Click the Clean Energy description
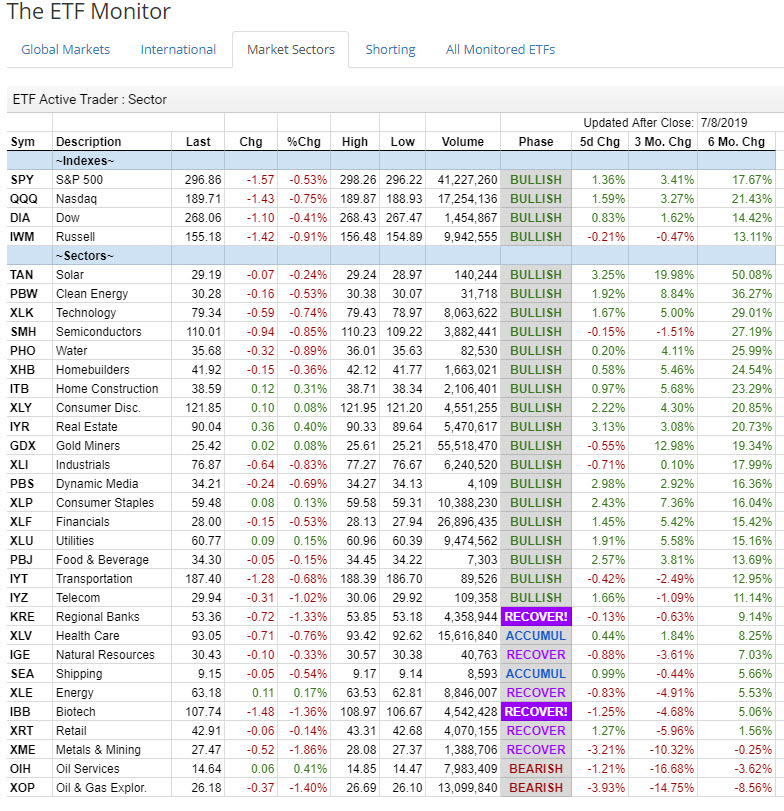784x811 pixels. 92,294
